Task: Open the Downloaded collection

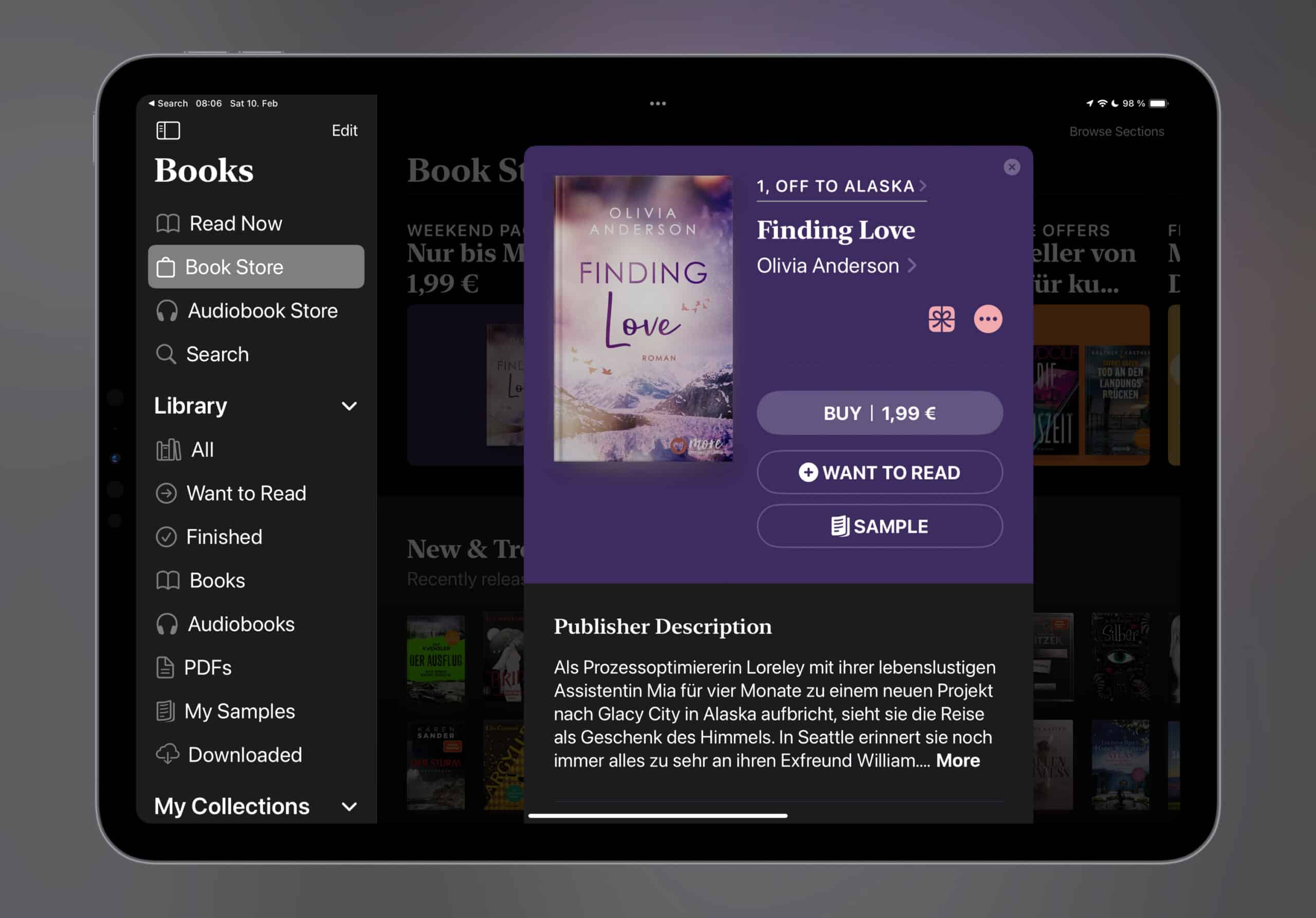Action: click(x=255, y=755)
